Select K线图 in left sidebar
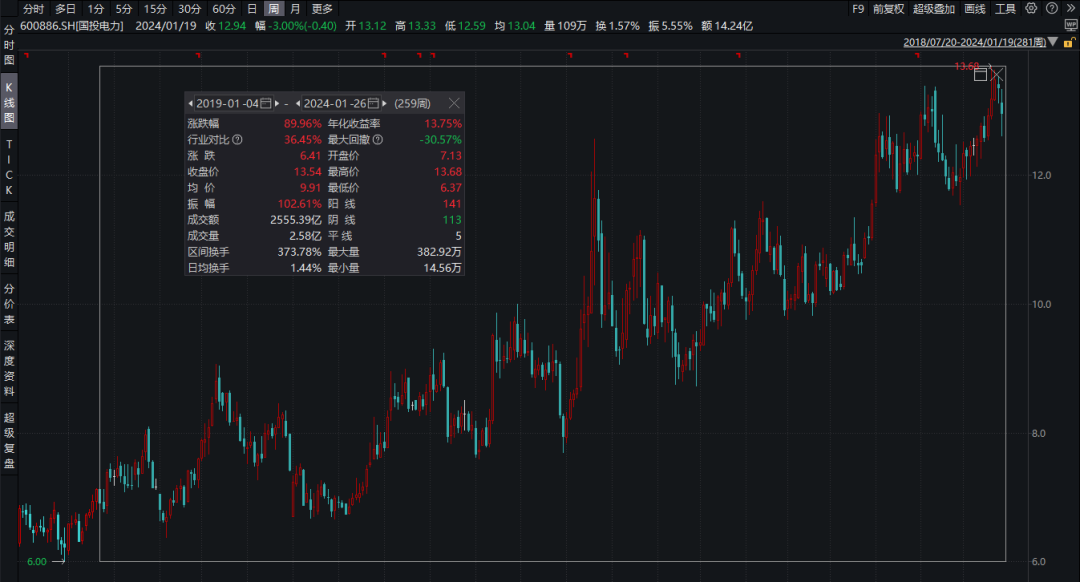 pos(9,103)
